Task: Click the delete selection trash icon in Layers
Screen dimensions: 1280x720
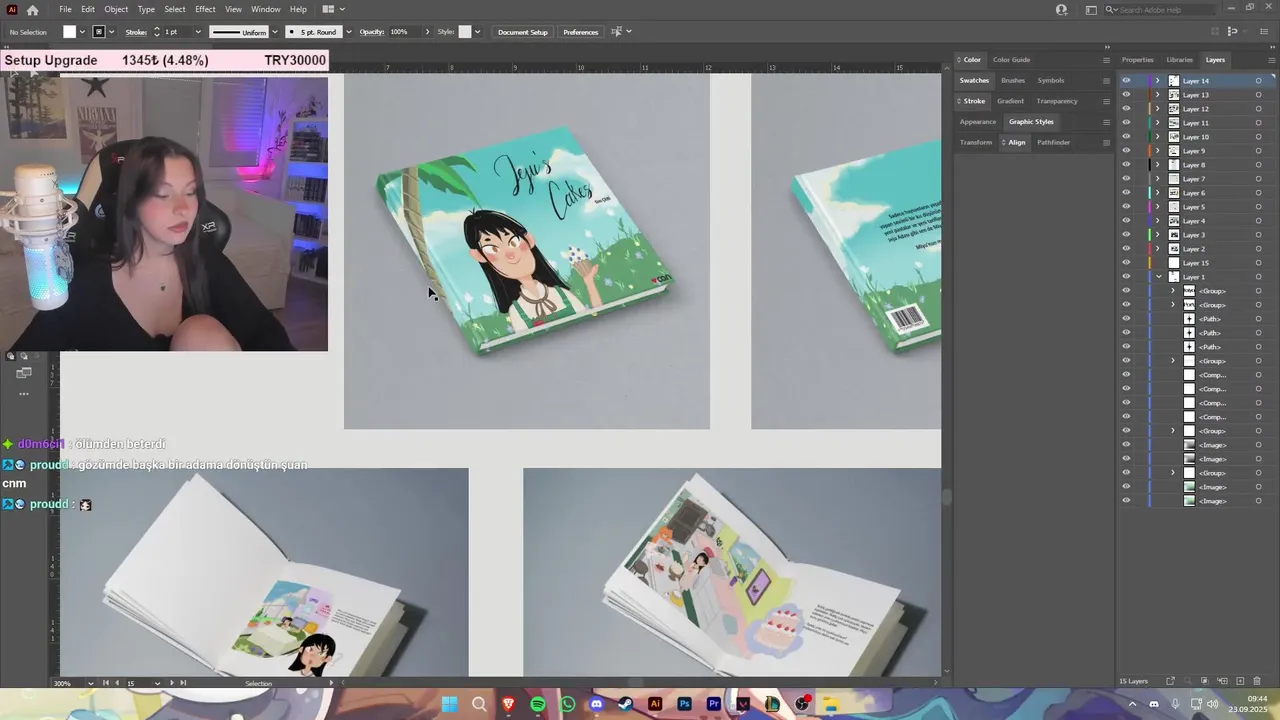Action: pos(1257,681)
